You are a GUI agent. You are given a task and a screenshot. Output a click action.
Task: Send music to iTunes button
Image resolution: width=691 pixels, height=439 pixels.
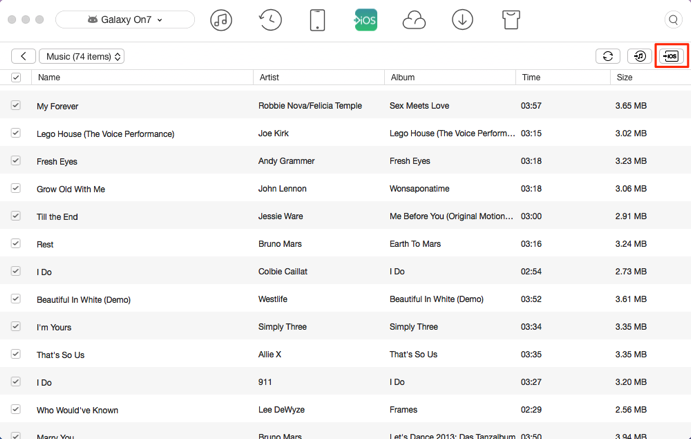639,56
